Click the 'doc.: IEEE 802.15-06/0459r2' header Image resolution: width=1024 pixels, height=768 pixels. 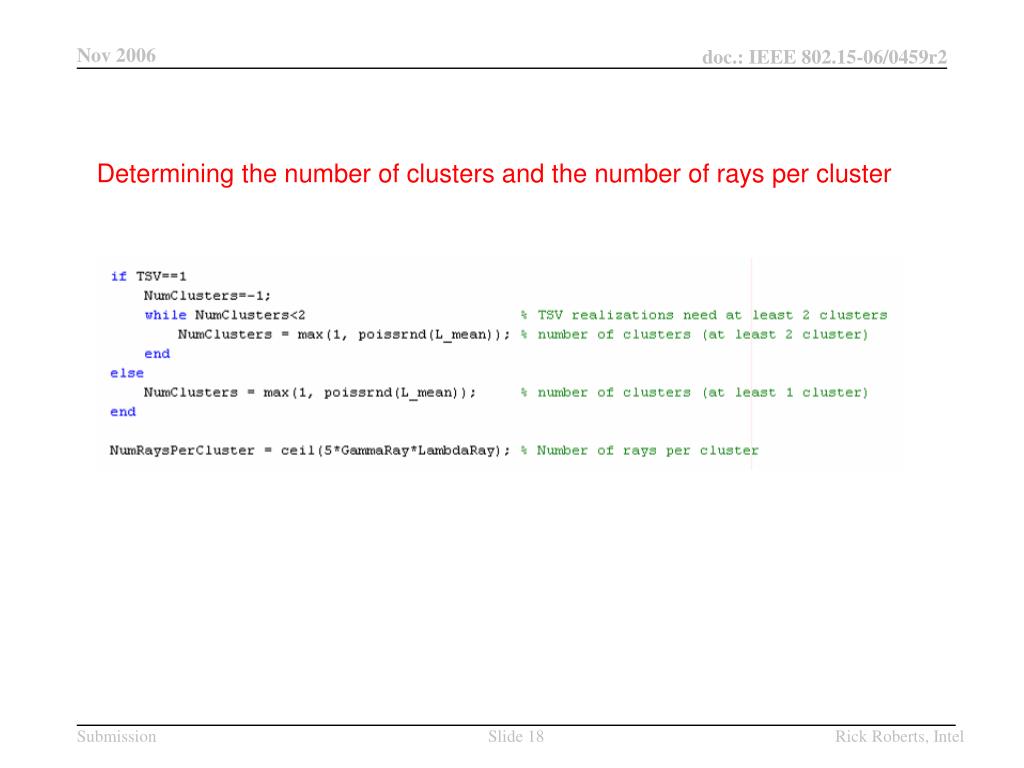(x=824, y=57)
